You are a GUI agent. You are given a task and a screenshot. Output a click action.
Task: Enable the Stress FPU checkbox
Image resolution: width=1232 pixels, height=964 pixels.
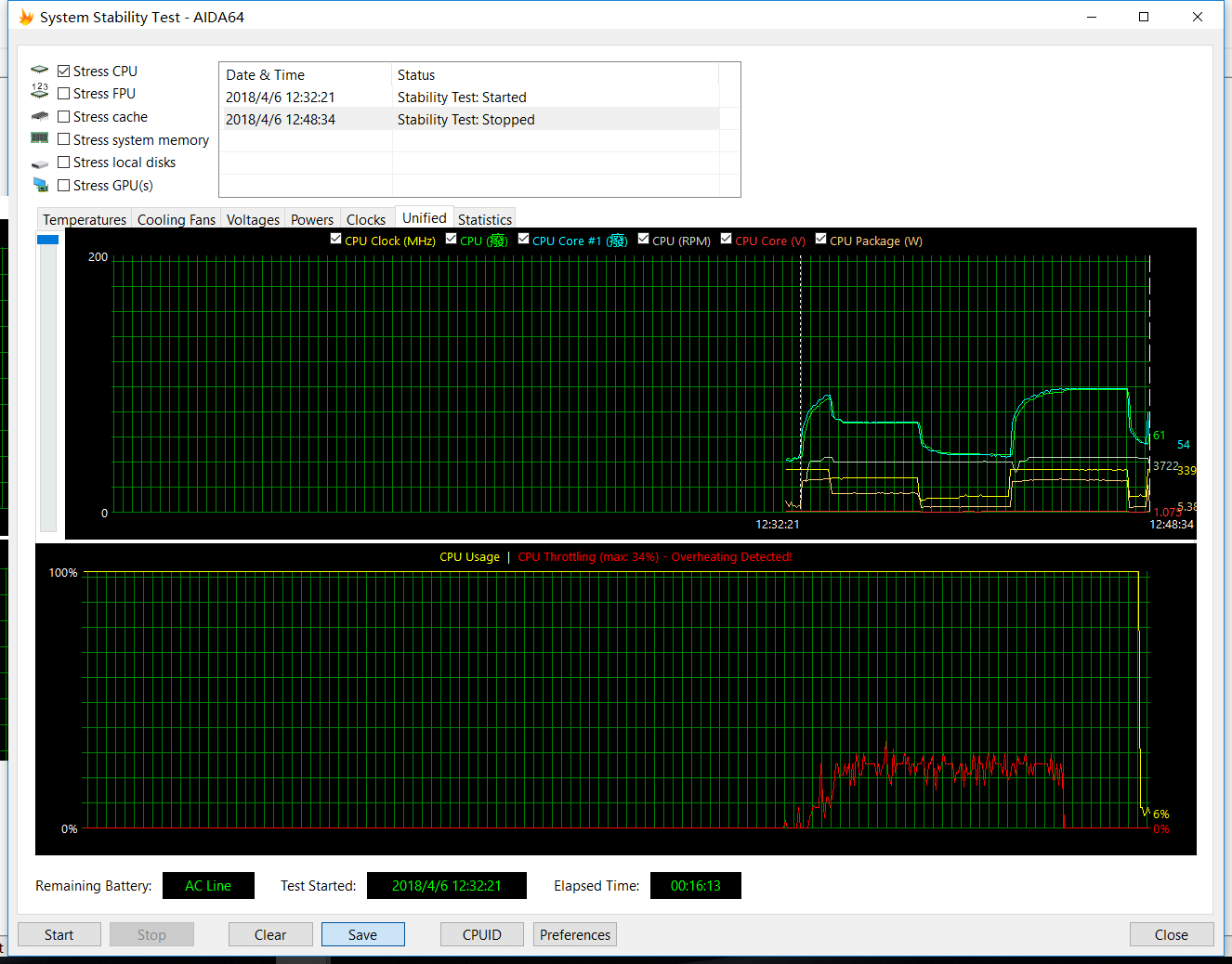click(x=64, y=93)
